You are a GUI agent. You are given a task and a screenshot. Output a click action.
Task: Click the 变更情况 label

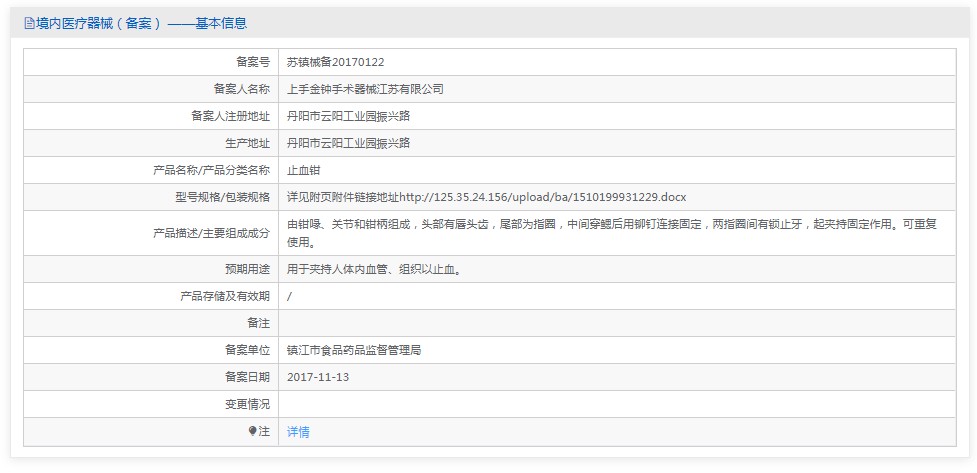tap(247, 404)
